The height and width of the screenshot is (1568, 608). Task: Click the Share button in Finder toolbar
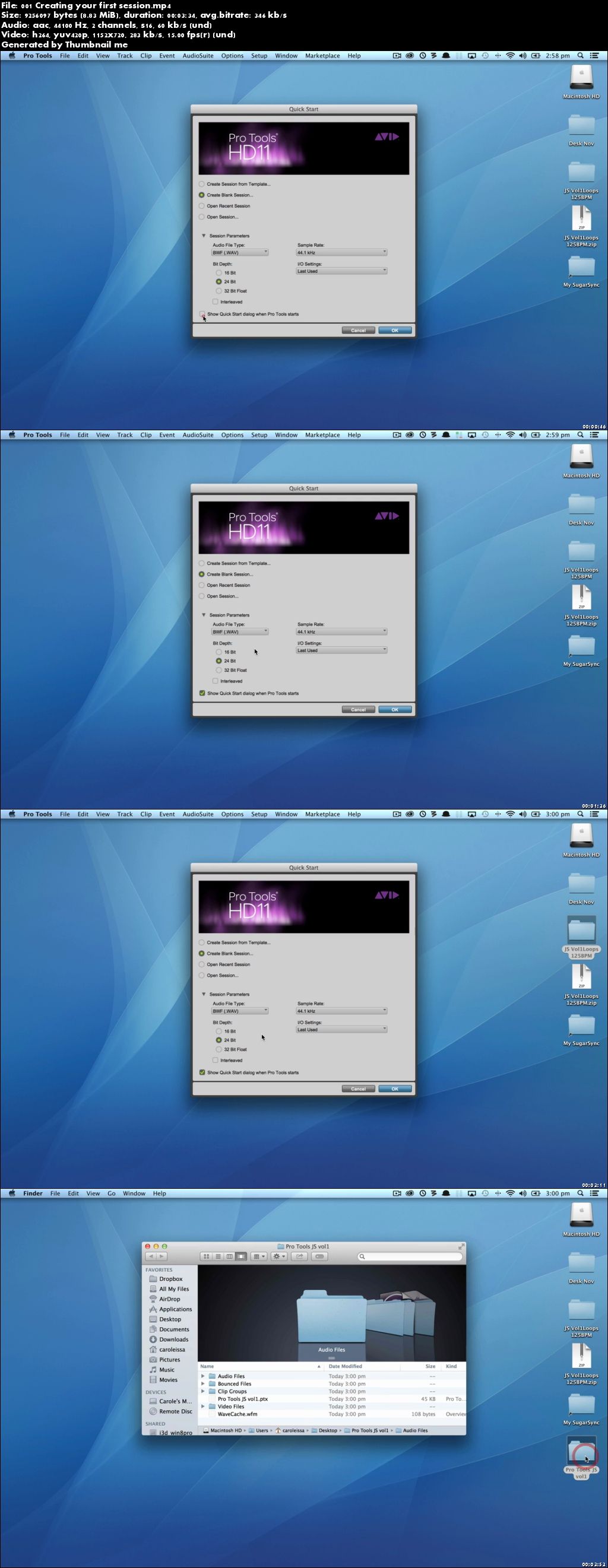pyautogui.click(x=300, y=1256)
